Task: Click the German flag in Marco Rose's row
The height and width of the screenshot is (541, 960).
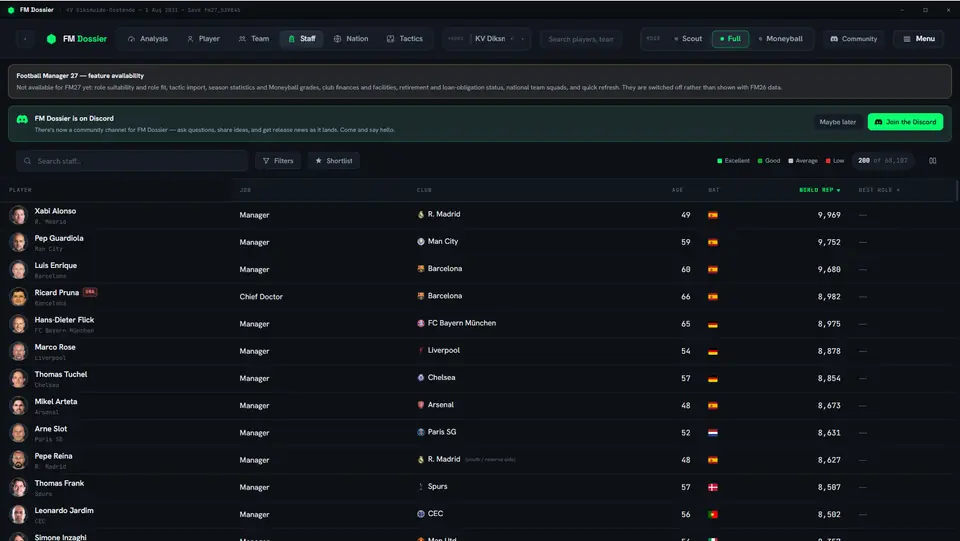Action: point(713,351)
